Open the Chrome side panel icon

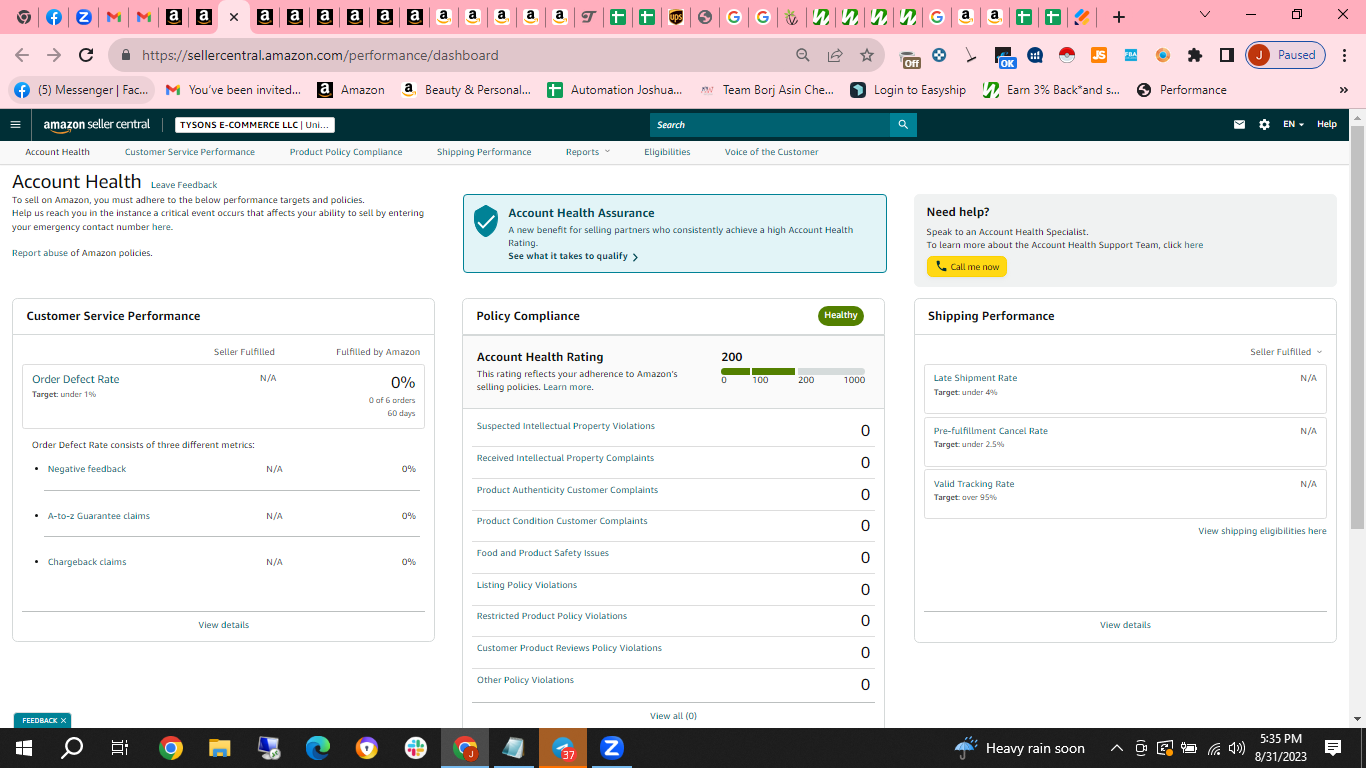coord(1226,55)
